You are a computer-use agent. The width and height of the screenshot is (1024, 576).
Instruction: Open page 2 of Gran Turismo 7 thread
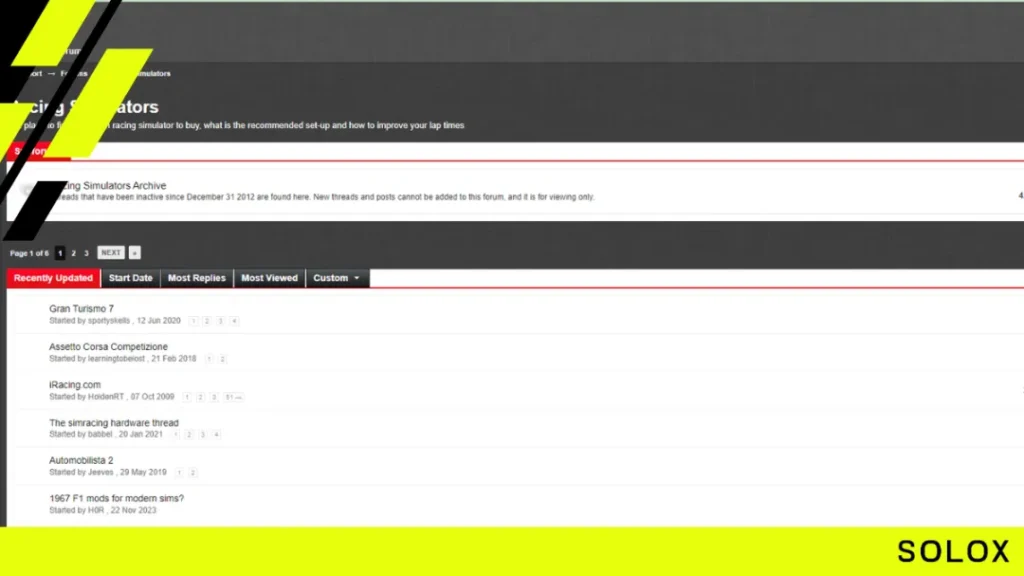(206, 321)
